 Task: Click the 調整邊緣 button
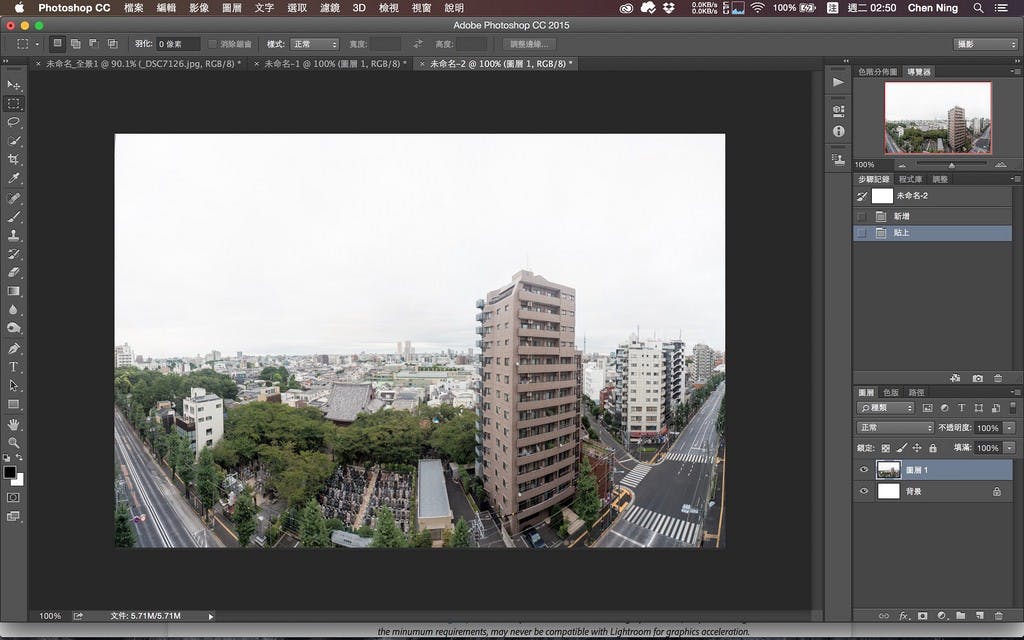coord(529,44)
